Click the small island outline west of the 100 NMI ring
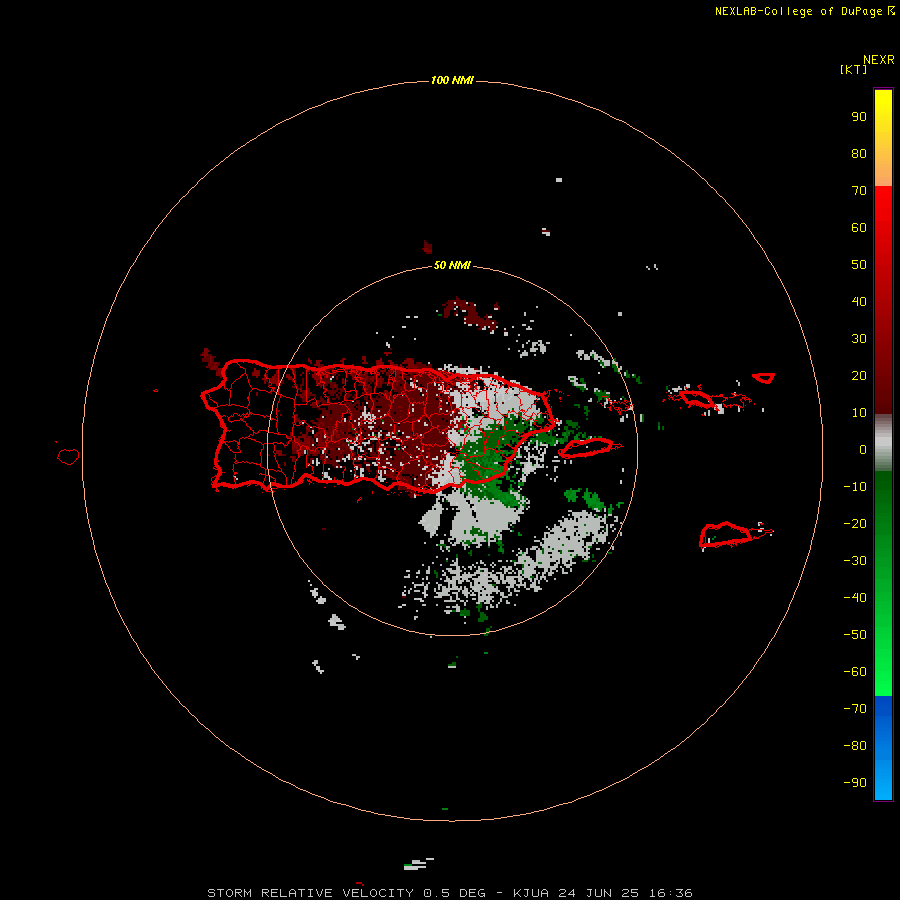 (x=68, y=456)
